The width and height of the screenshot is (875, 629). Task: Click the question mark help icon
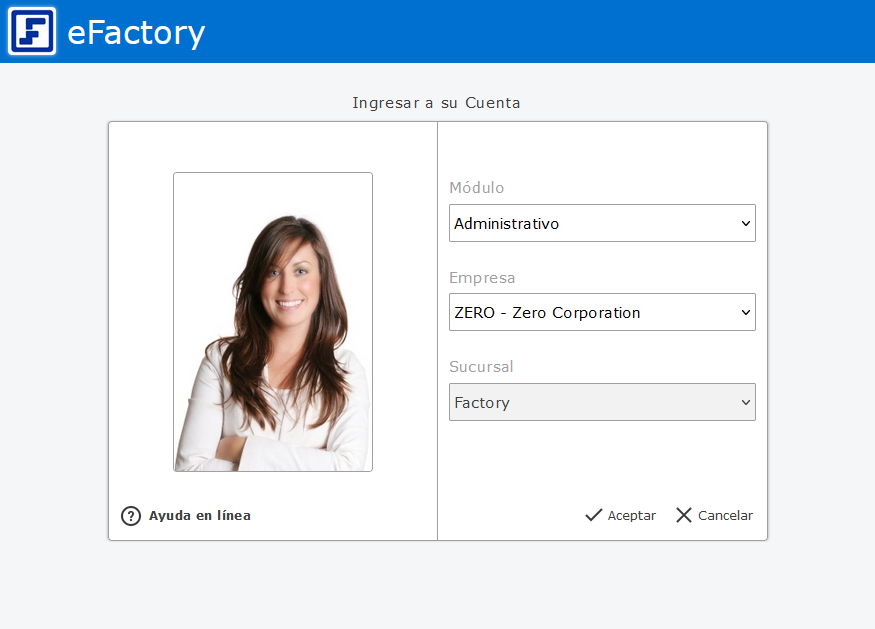click(131, 516)
